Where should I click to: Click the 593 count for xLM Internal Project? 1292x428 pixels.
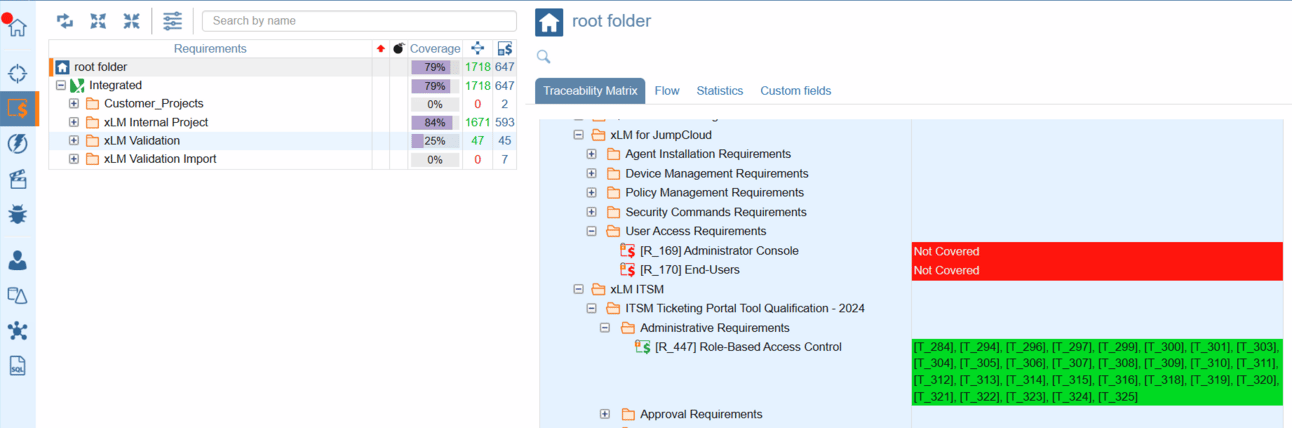pyautogui.click(x=505, y=122)
